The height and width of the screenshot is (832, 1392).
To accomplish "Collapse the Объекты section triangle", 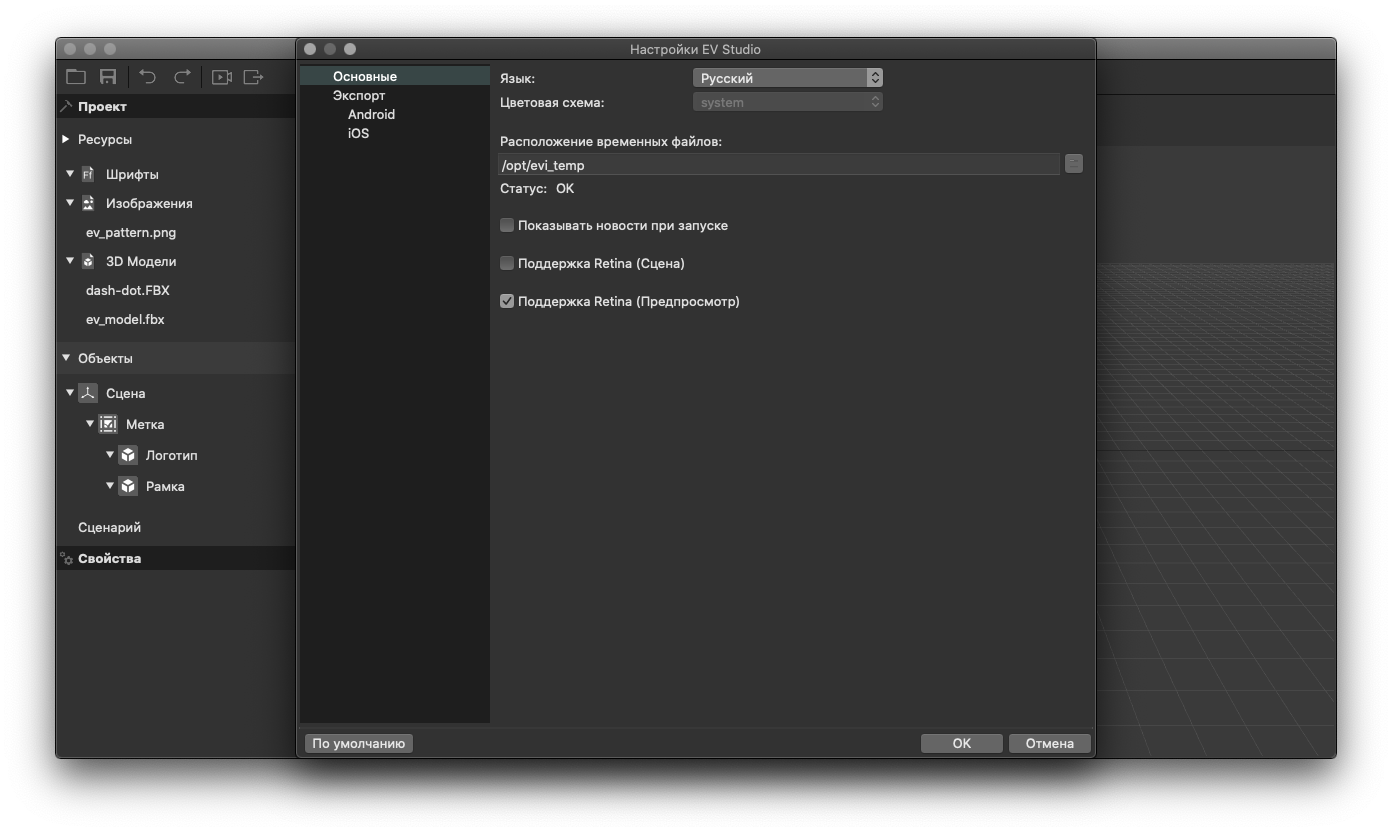I will point(66,357).
